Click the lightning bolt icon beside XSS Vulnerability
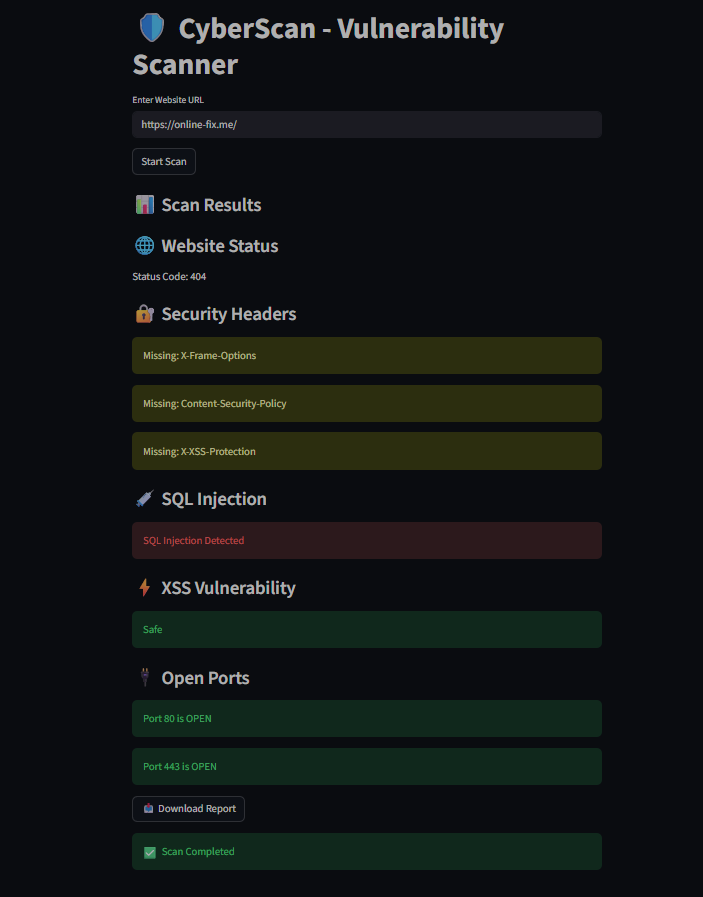Image resolution: width=703 pixels, height=897 pixels. 144,588
